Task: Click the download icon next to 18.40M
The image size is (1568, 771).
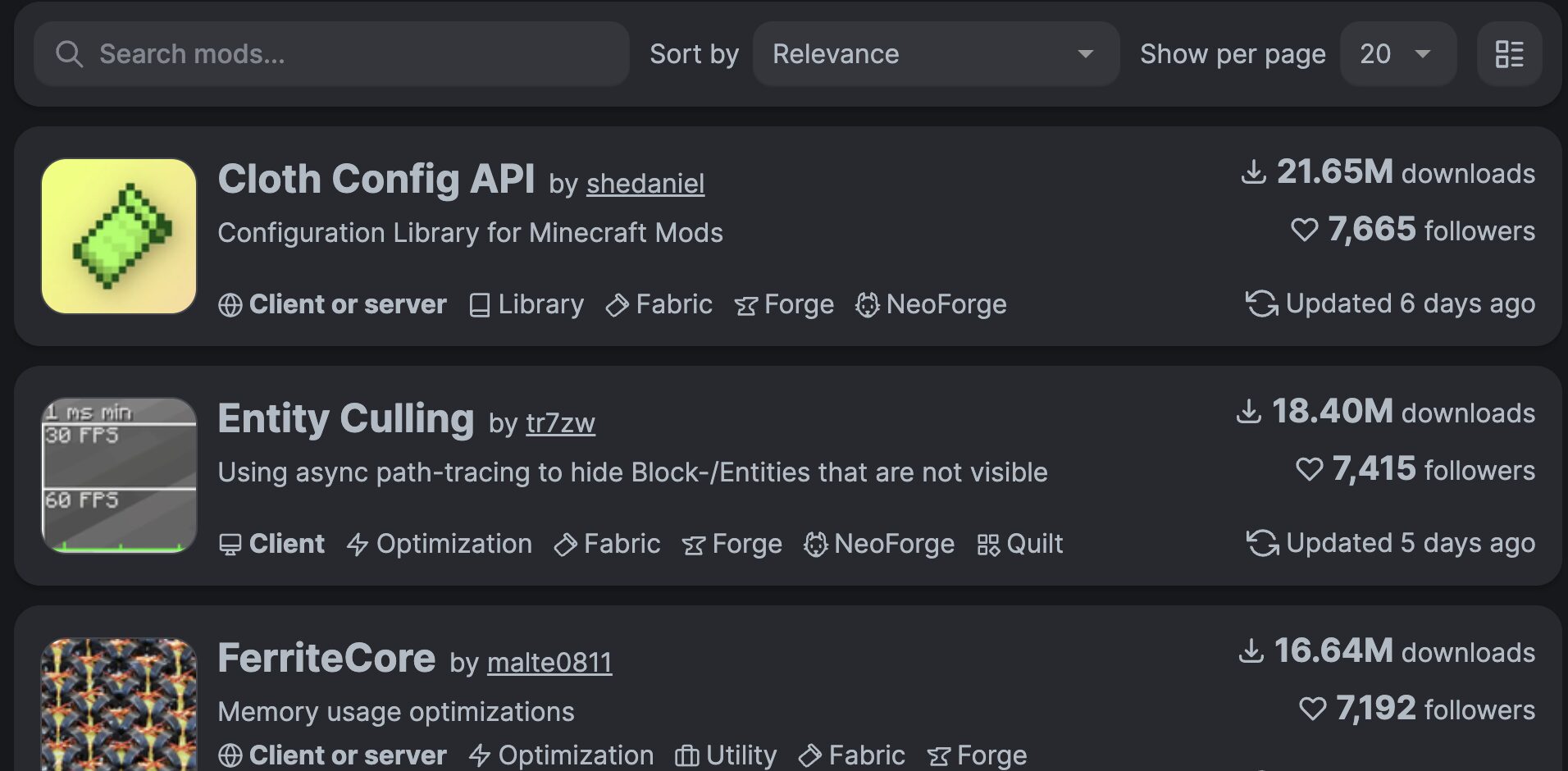Action: pyautogui.click(x=1248, y=412)
